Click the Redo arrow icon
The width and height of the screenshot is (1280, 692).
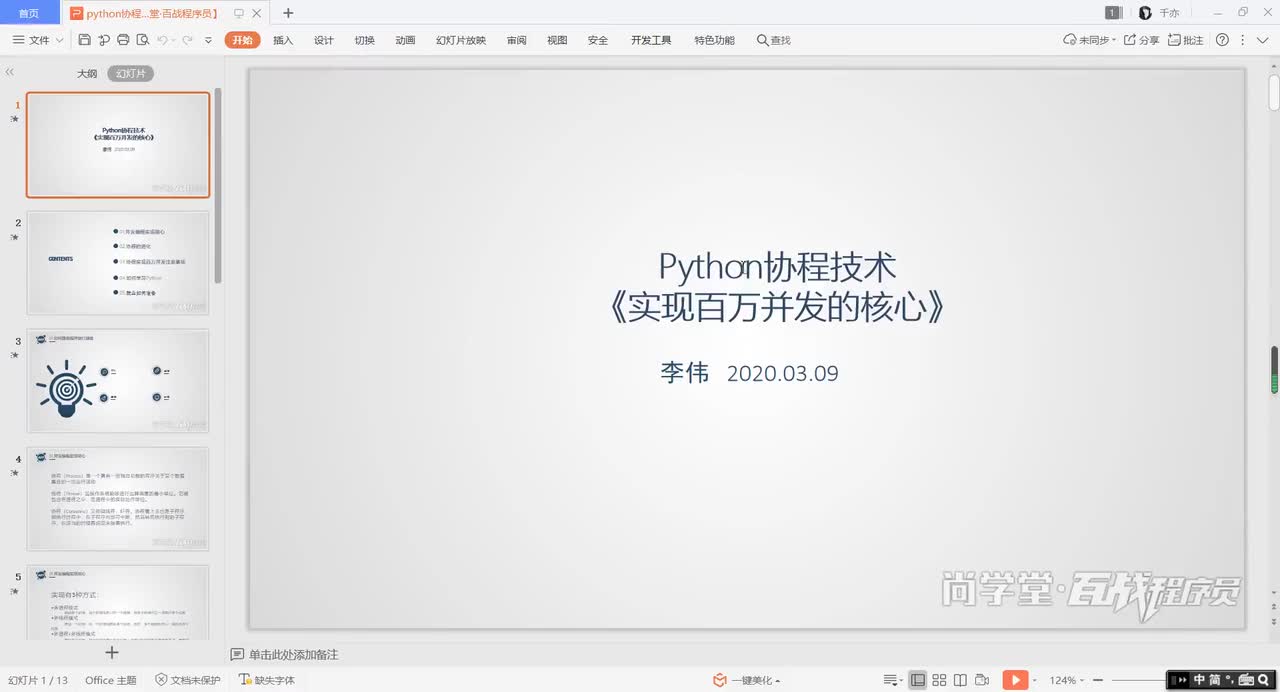[187, 40]
